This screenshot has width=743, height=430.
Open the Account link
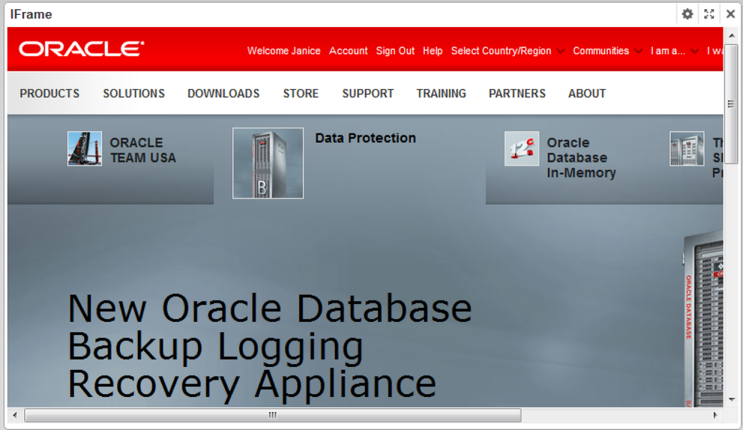coord(348,51)
